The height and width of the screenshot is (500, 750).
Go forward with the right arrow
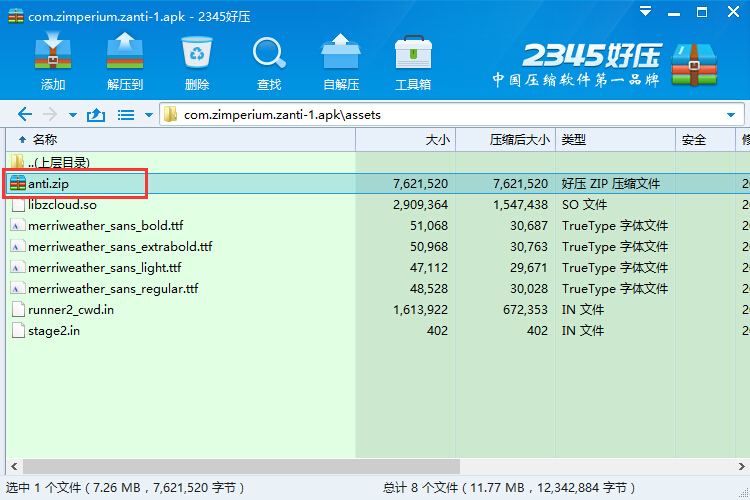click(50, 114)
